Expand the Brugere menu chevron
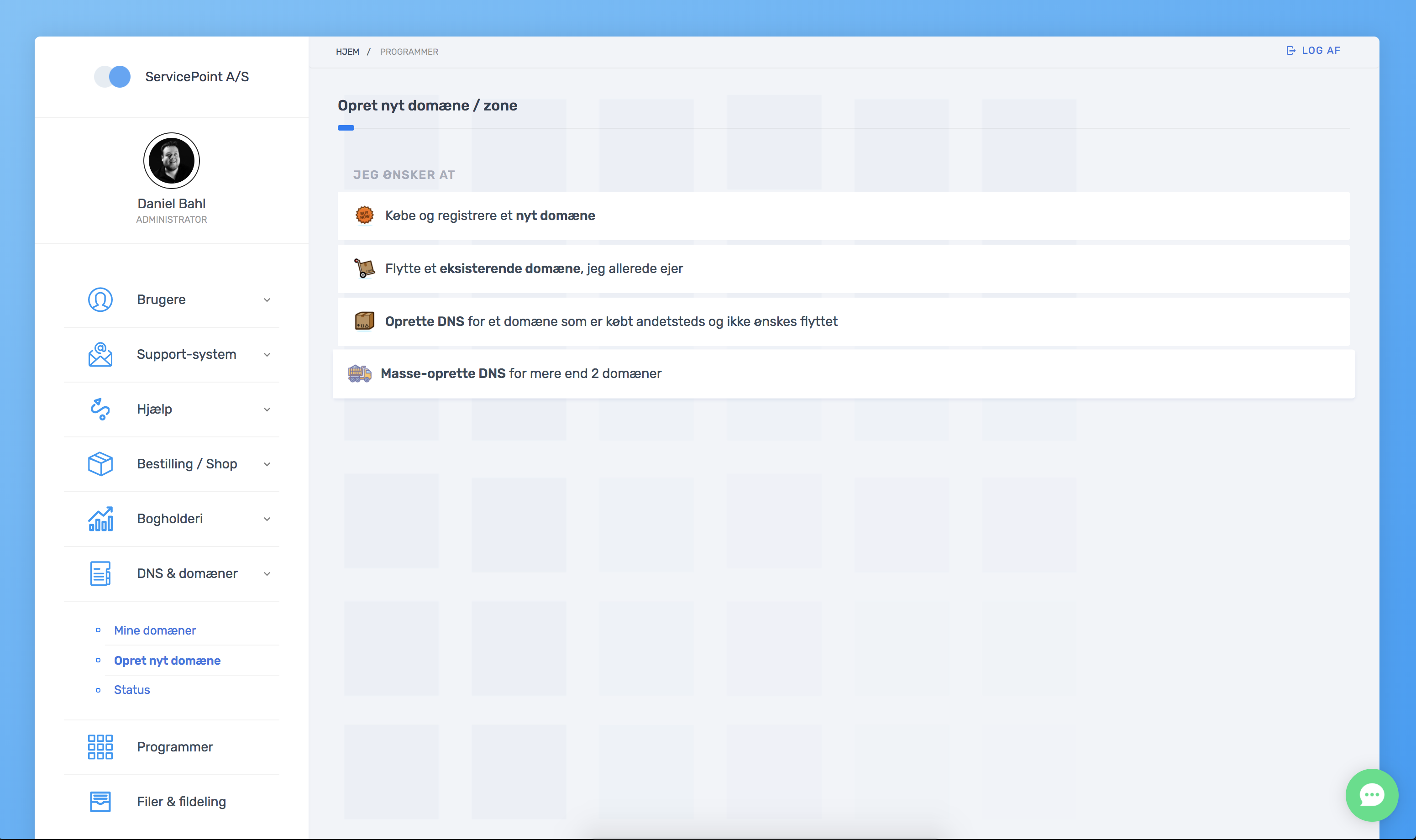 267,300
